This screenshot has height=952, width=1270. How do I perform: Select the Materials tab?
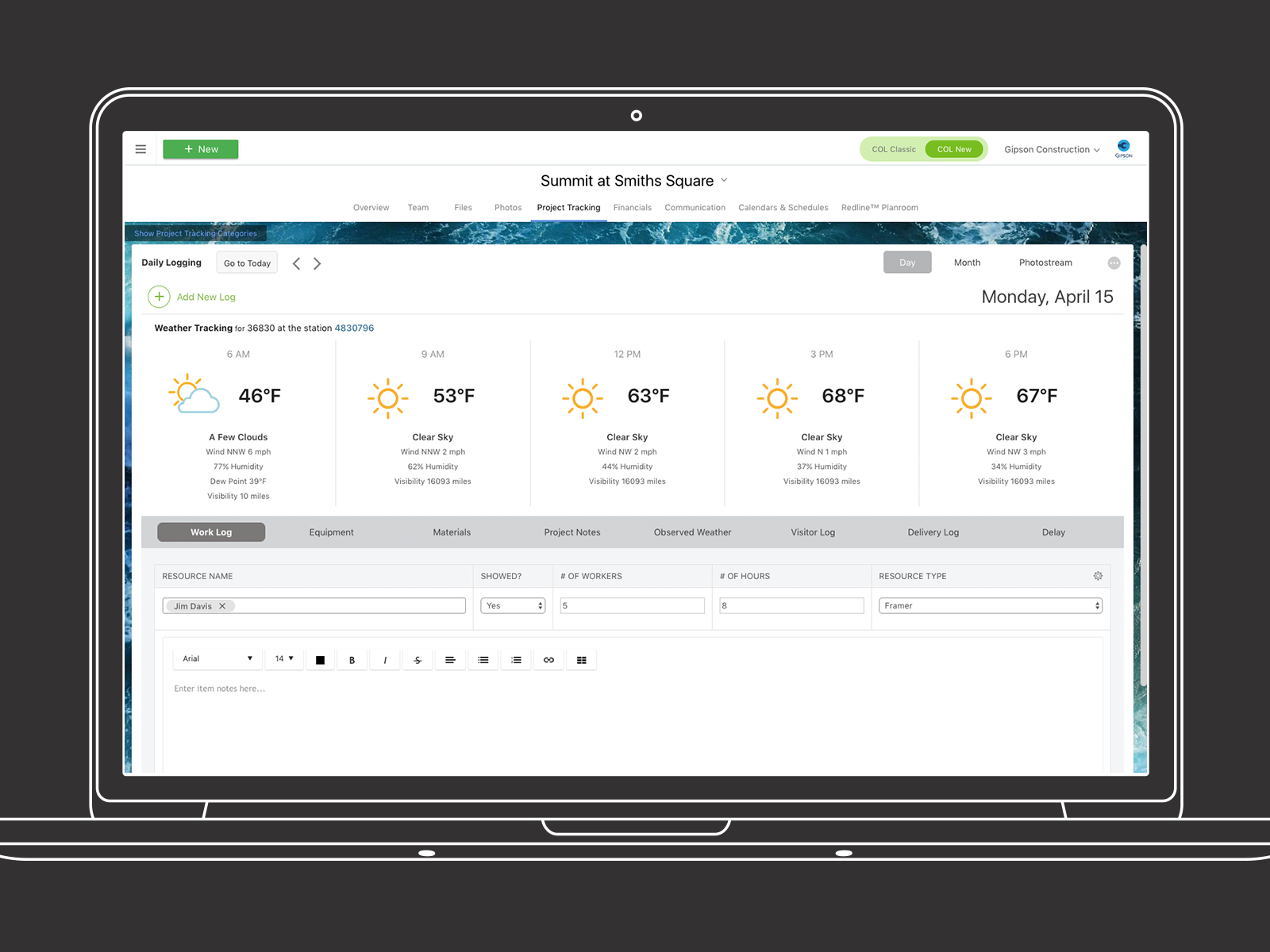coord(452,532)
